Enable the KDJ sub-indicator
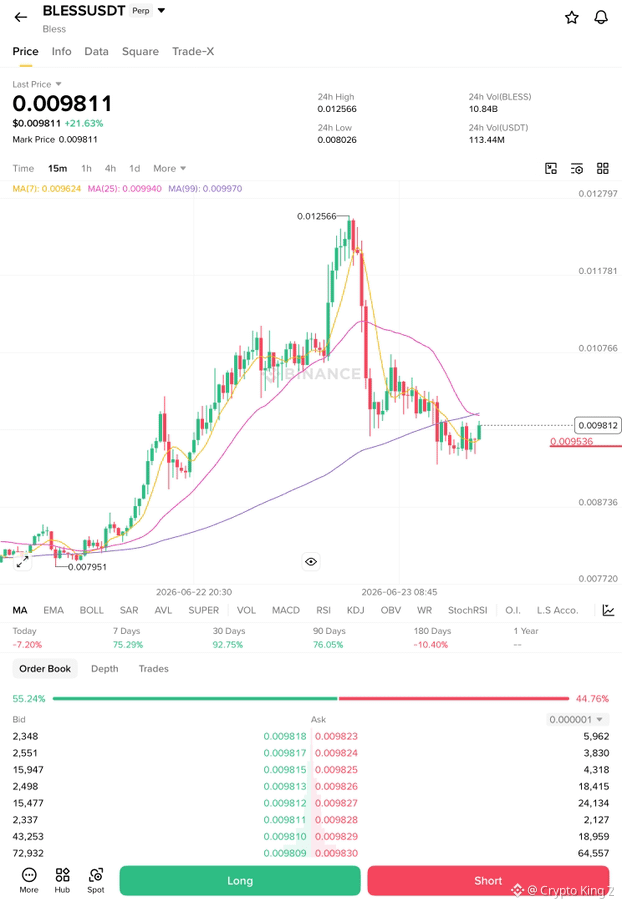 (355, 610)
